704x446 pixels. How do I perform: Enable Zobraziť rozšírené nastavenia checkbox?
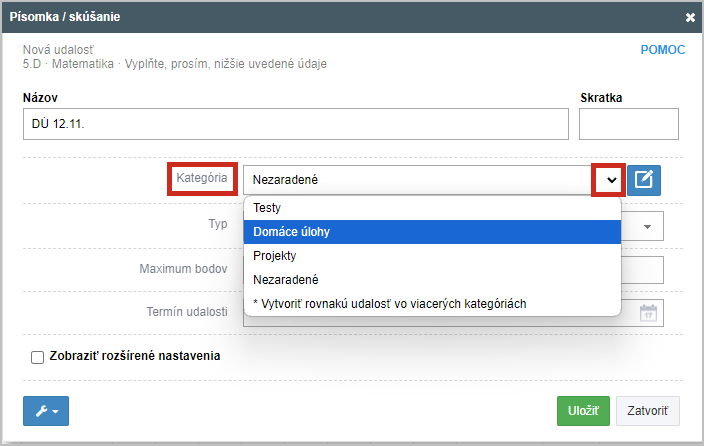pos(37,357)
